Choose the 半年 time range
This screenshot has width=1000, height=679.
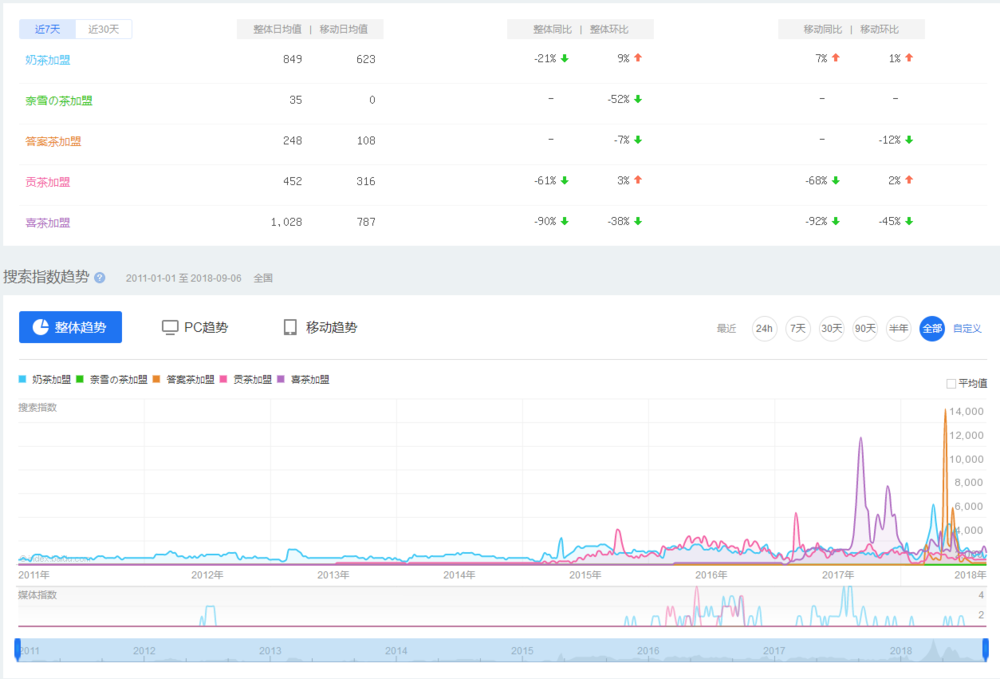point(899,328)
